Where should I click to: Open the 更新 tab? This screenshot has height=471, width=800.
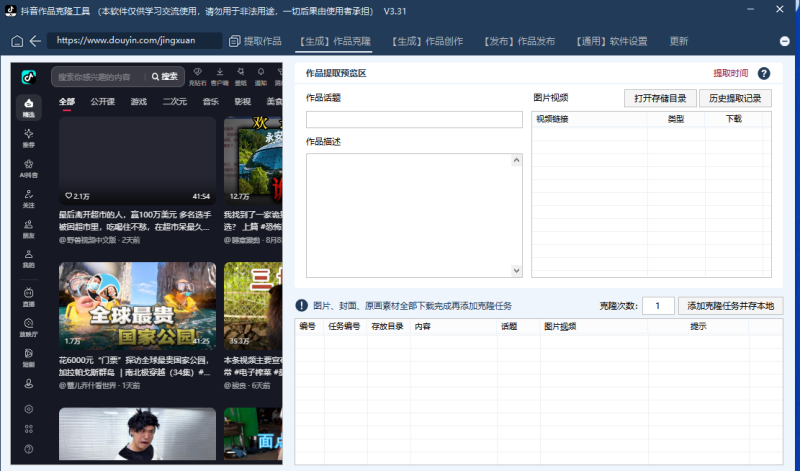tap(679, 41)
